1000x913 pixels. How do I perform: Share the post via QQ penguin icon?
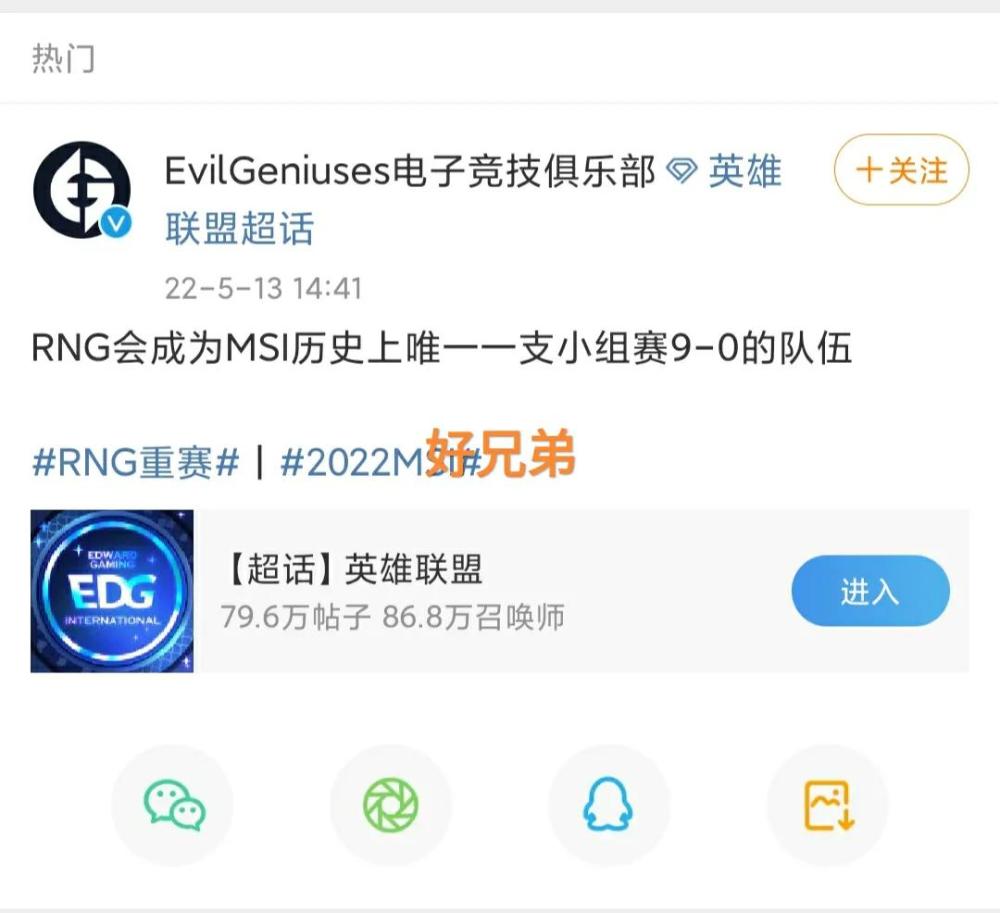[608, 805]
